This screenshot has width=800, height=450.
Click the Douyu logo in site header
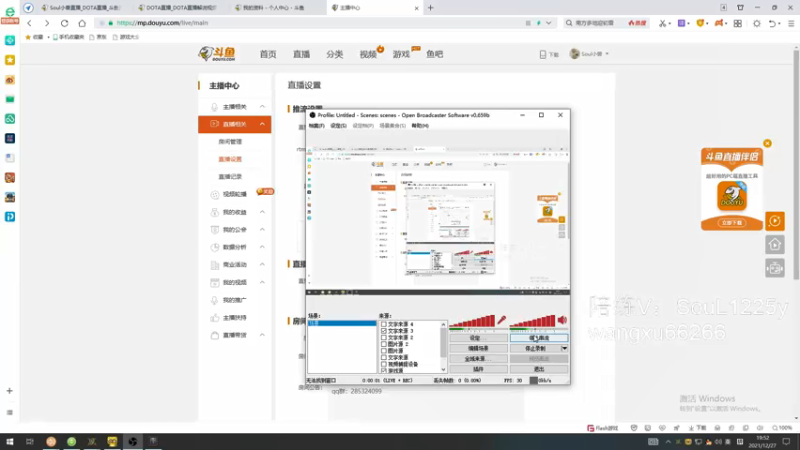tap(217, 54)
